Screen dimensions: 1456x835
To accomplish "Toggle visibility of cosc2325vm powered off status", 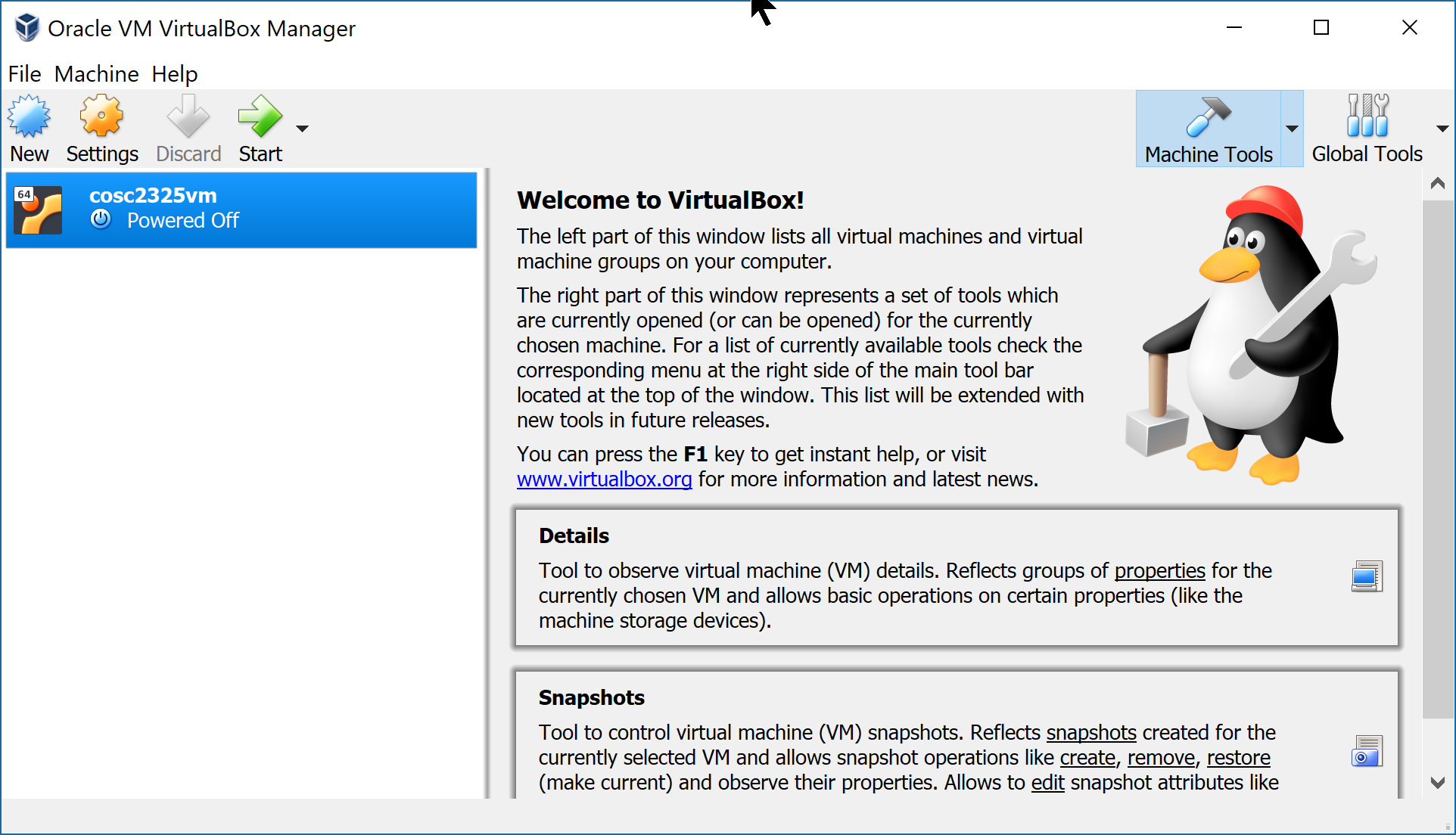I will click(x=106, y=219).
